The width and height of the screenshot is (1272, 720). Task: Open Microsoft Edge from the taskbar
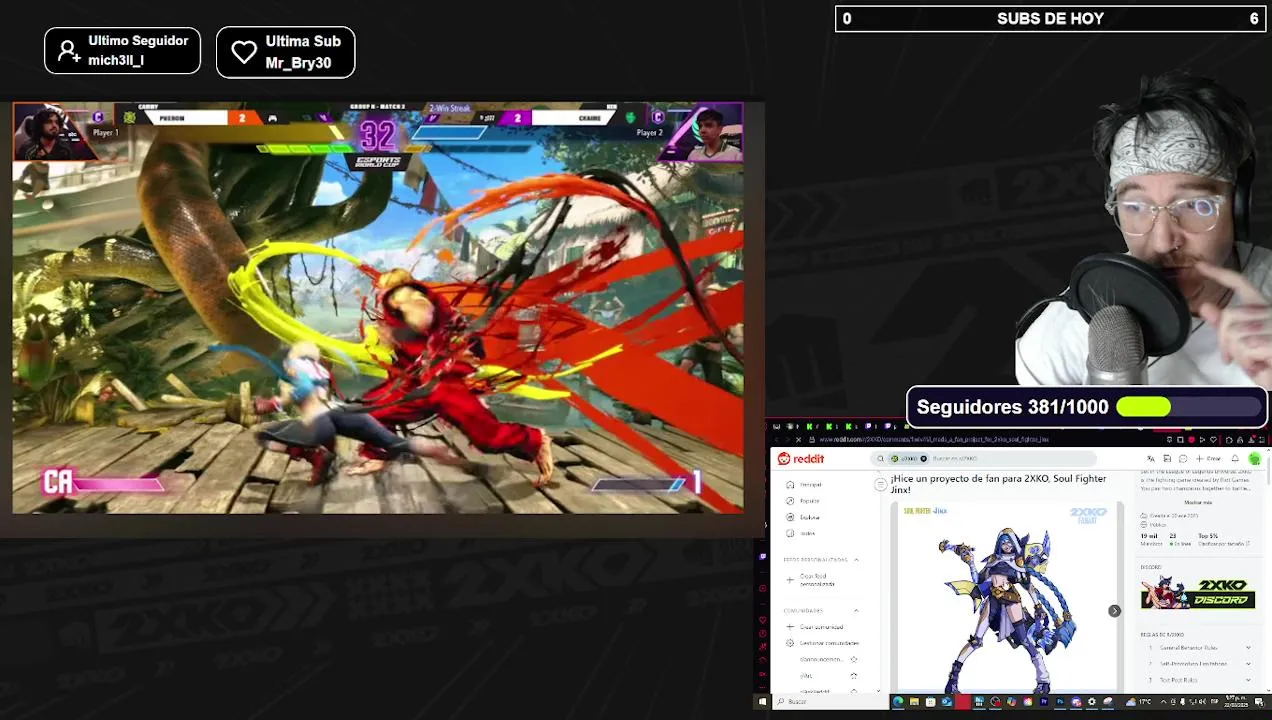pyautogui.click(x=898, y=702)
